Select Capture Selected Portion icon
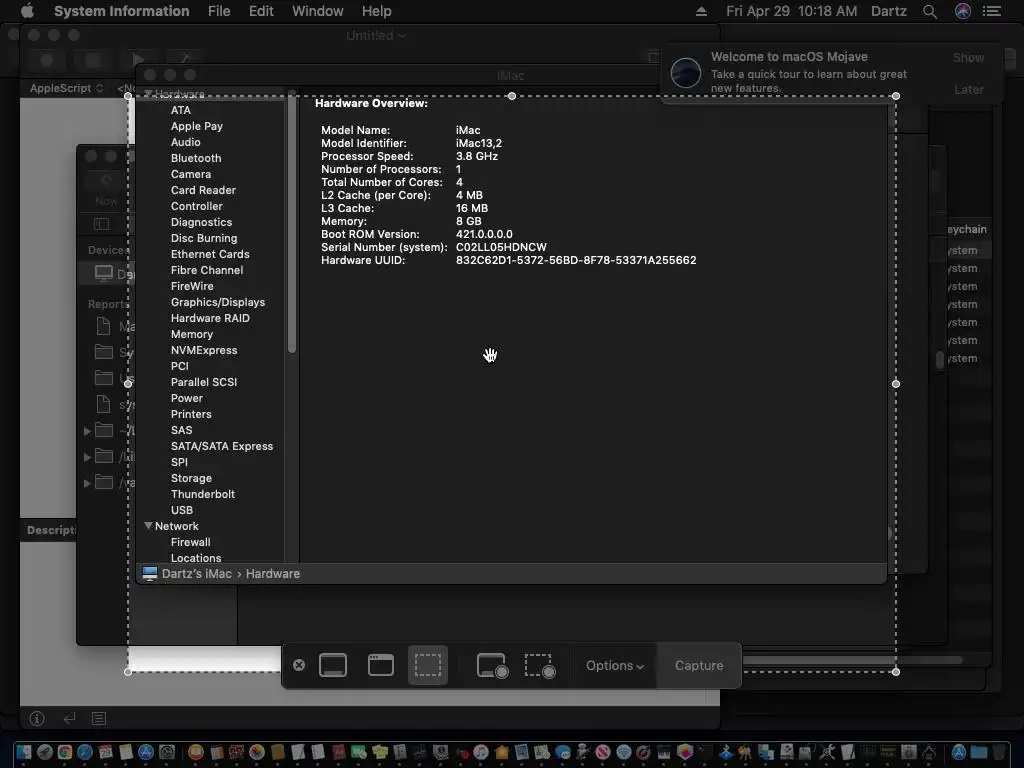The height and width of the screenshot is (768, 1024). point(428,665)
